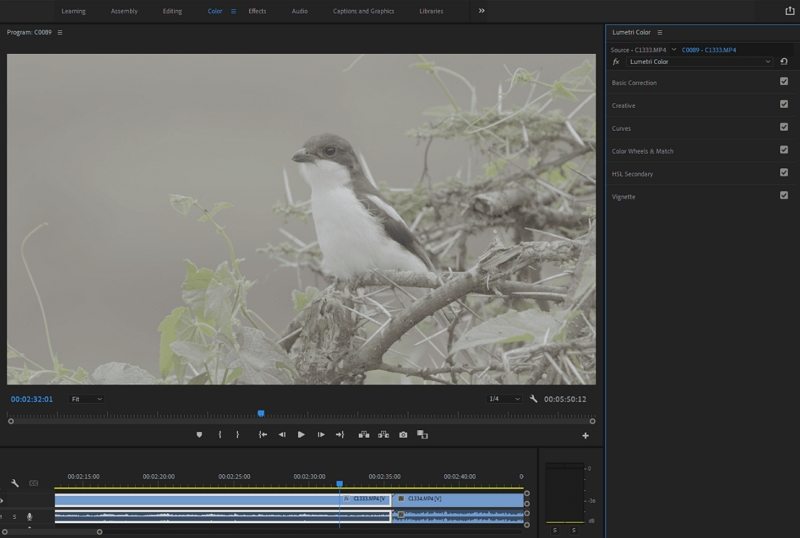Expand the HSL Secondary section
Image resolution: width=800 pixels, height=538 pixels.
632,174
